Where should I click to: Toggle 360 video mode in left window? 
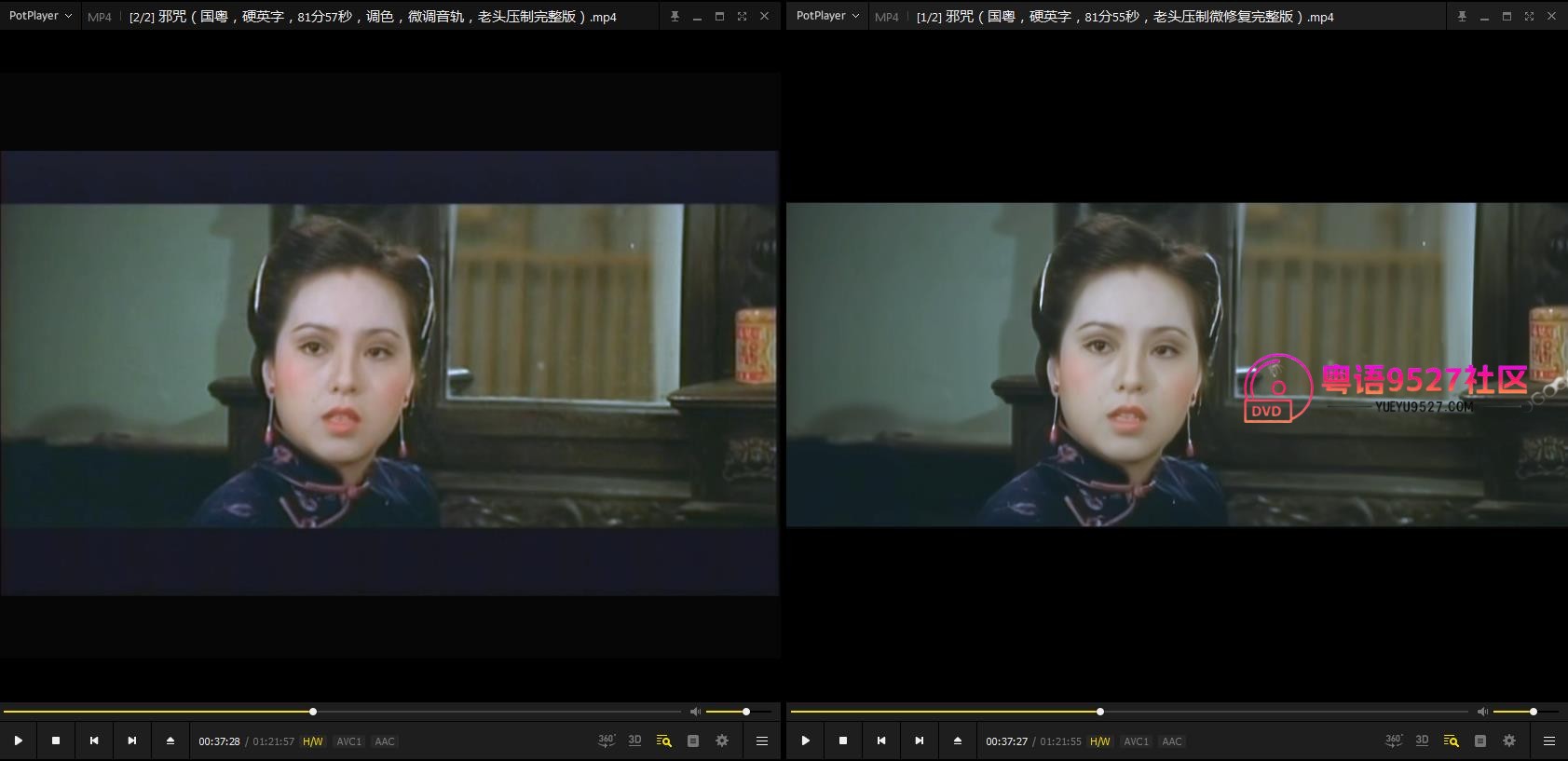[607, 741]
